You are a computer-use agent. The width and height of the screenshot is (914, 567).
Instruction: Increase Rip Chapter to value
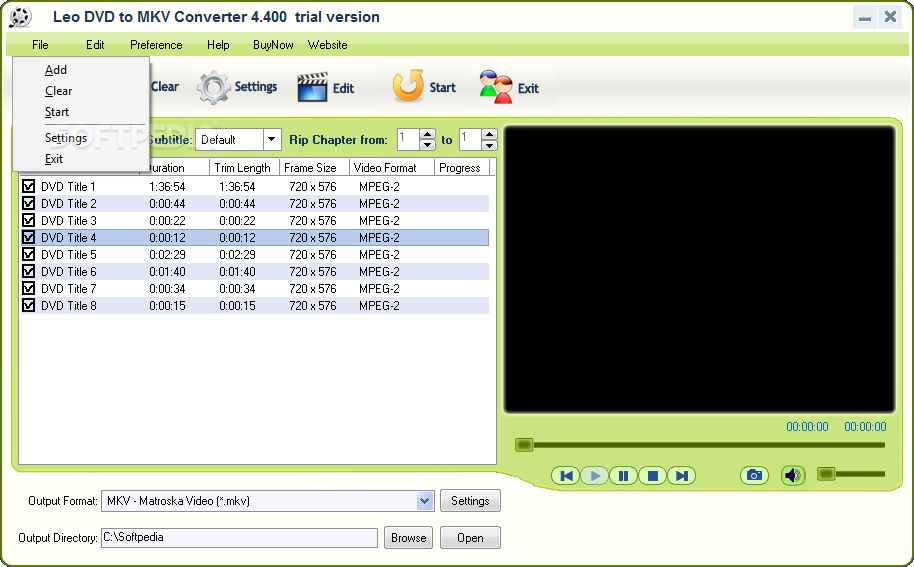[x=489, y=135]
